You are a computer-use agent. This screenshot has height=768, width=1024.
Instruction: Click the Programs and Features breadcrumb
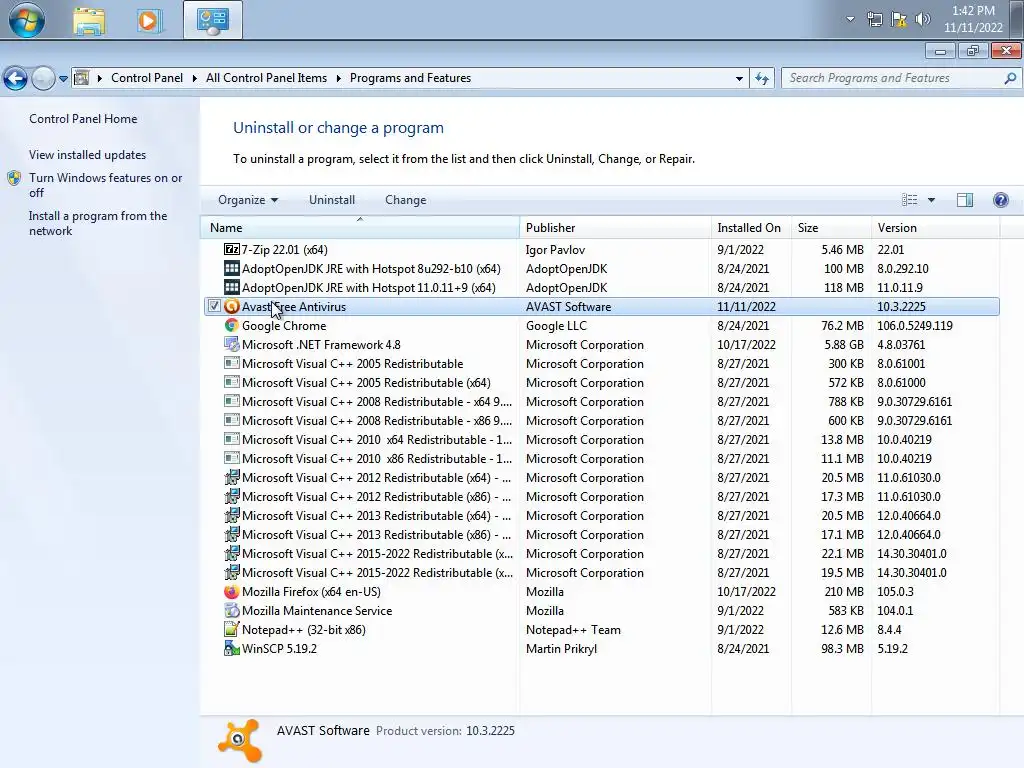[410, 78]
